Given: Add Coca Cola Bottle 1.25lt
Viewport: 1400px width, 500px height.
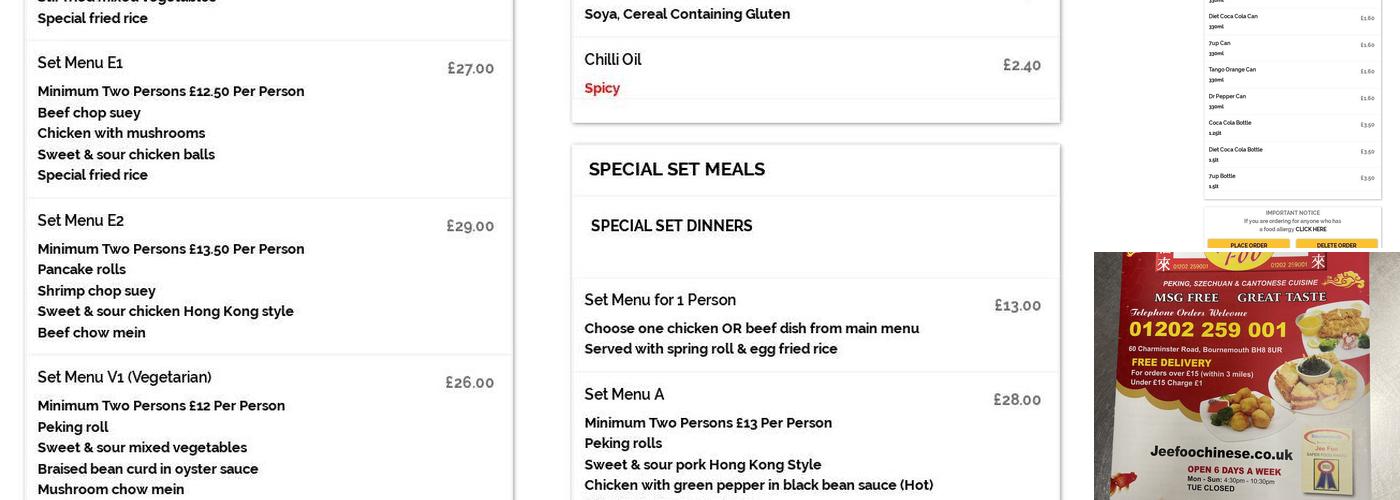Looking at the screenshot, I should (x=1230, y=123).
